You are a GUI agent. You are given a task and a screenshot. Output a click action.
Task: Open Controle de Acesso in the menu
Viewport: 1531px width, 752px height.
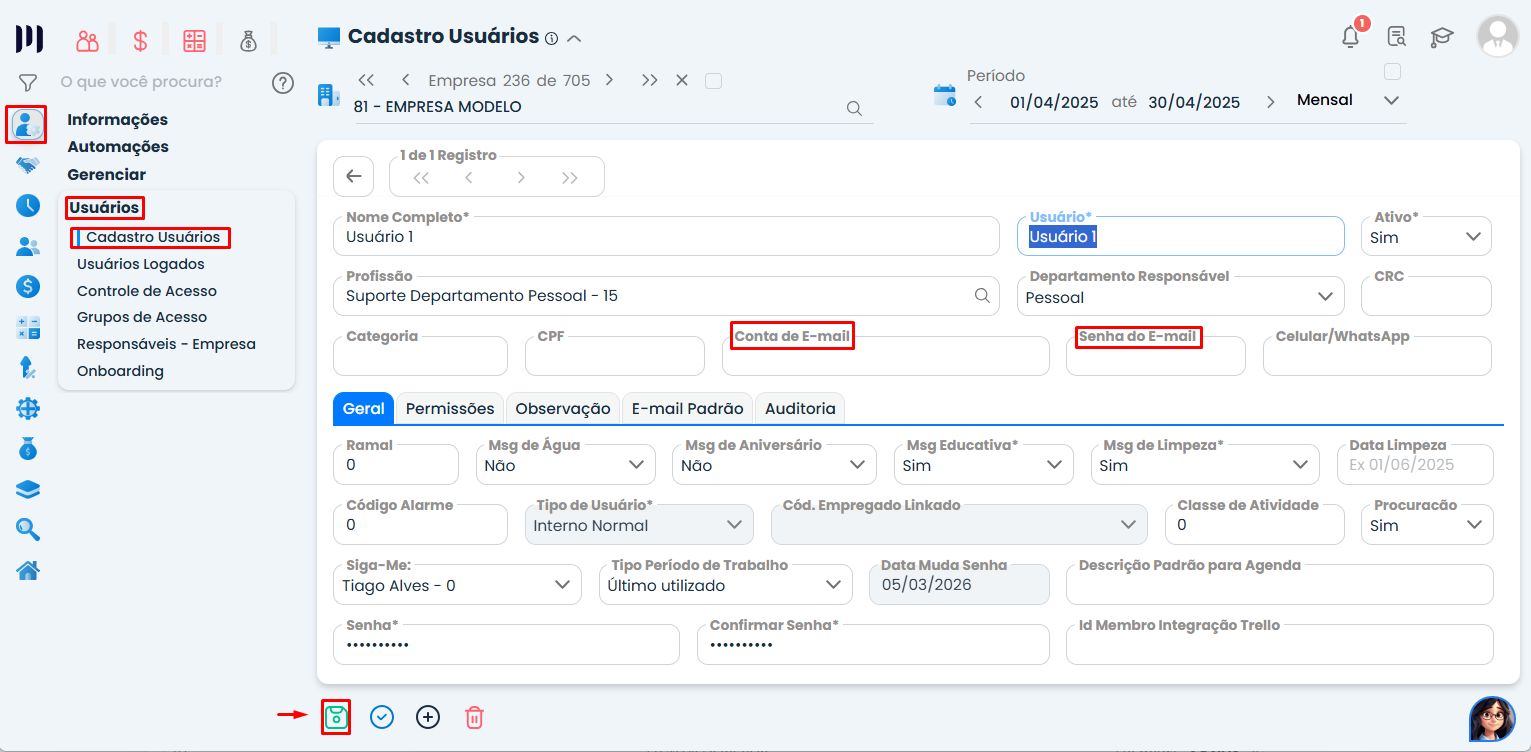[x=147, y=291]
